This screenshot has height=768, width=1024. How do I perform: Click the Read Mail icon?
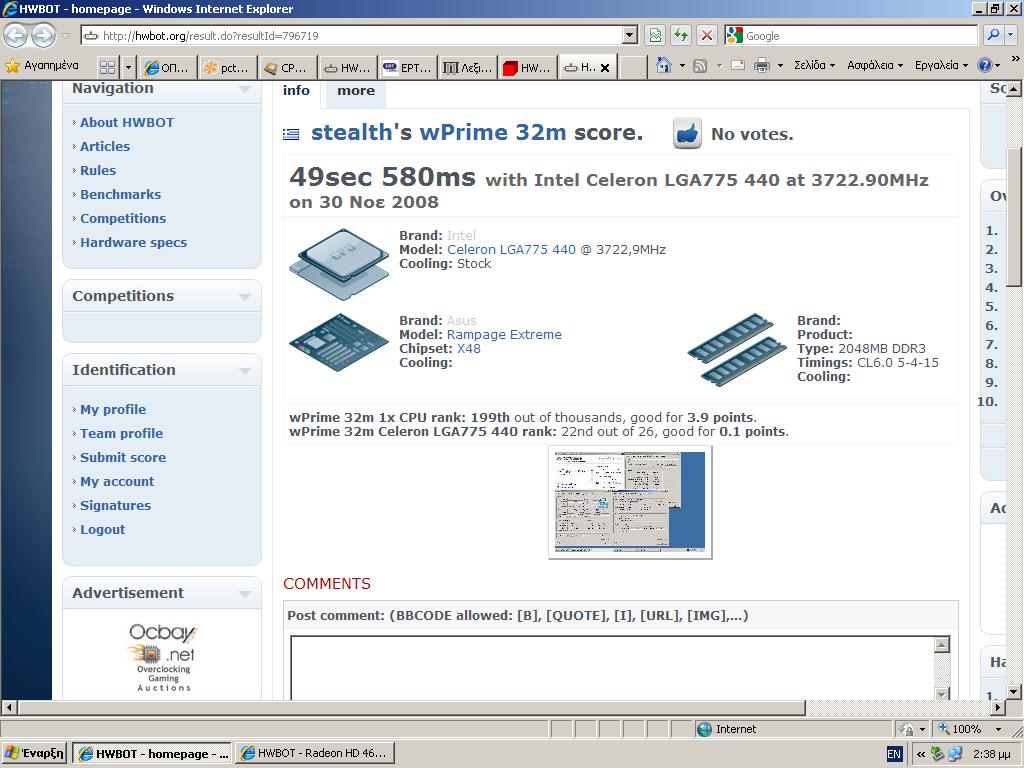(x=738, y=65)
